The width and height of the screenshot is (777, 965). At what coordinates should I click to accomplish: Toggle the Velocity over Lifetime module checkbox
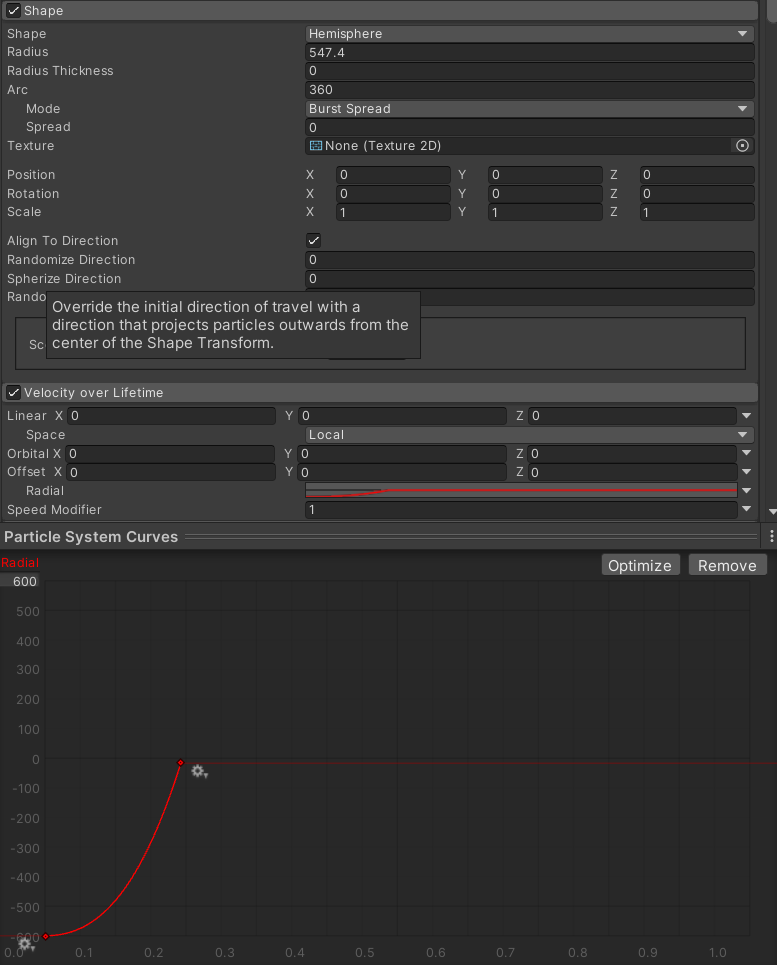pos(14,393)
